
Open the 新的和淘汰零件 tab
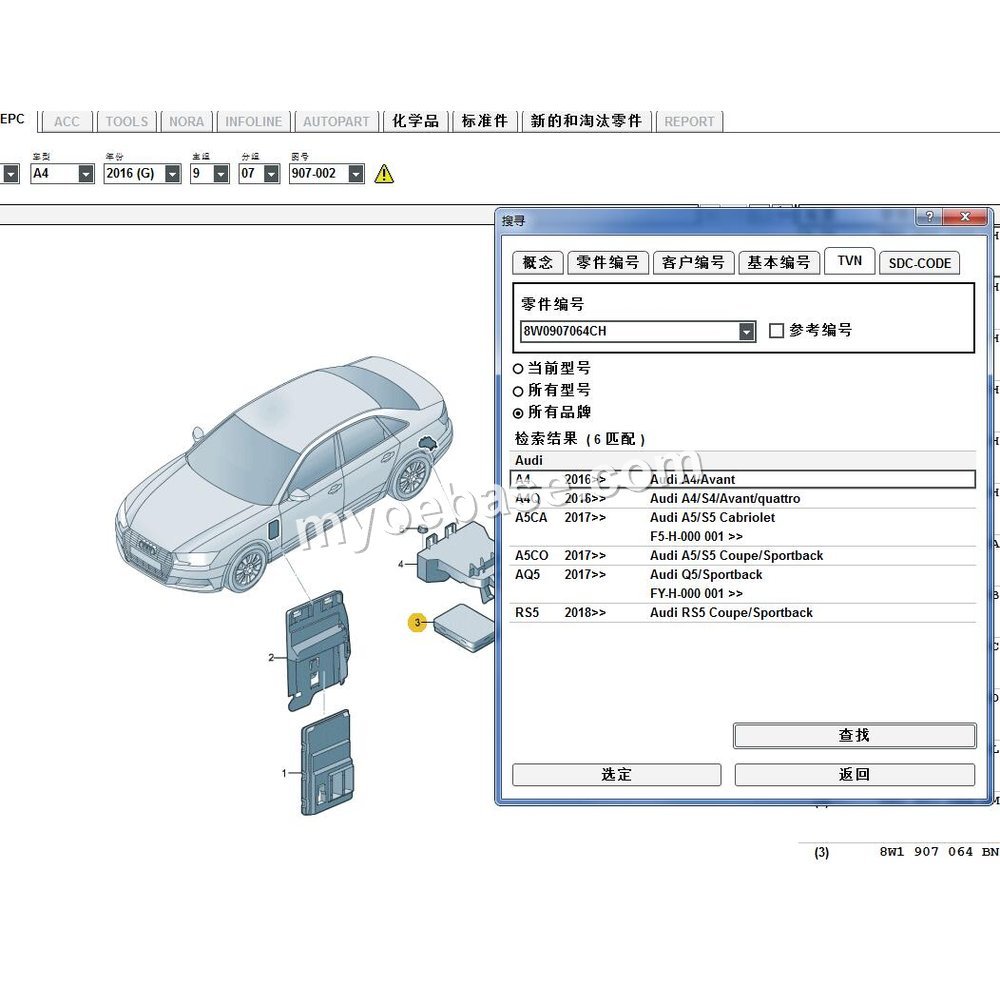coord(586,121)
